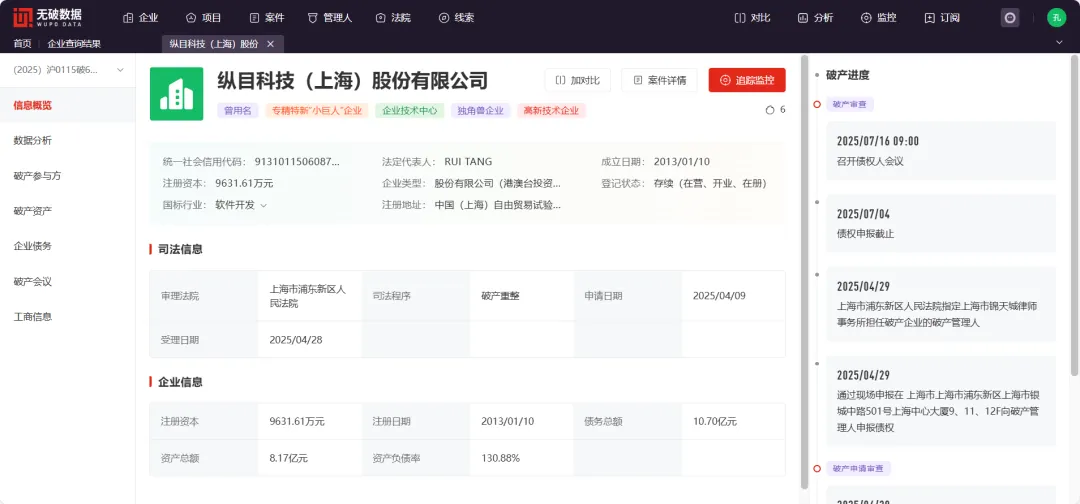Click the 分析 analysis tool in header

(816, 18)
